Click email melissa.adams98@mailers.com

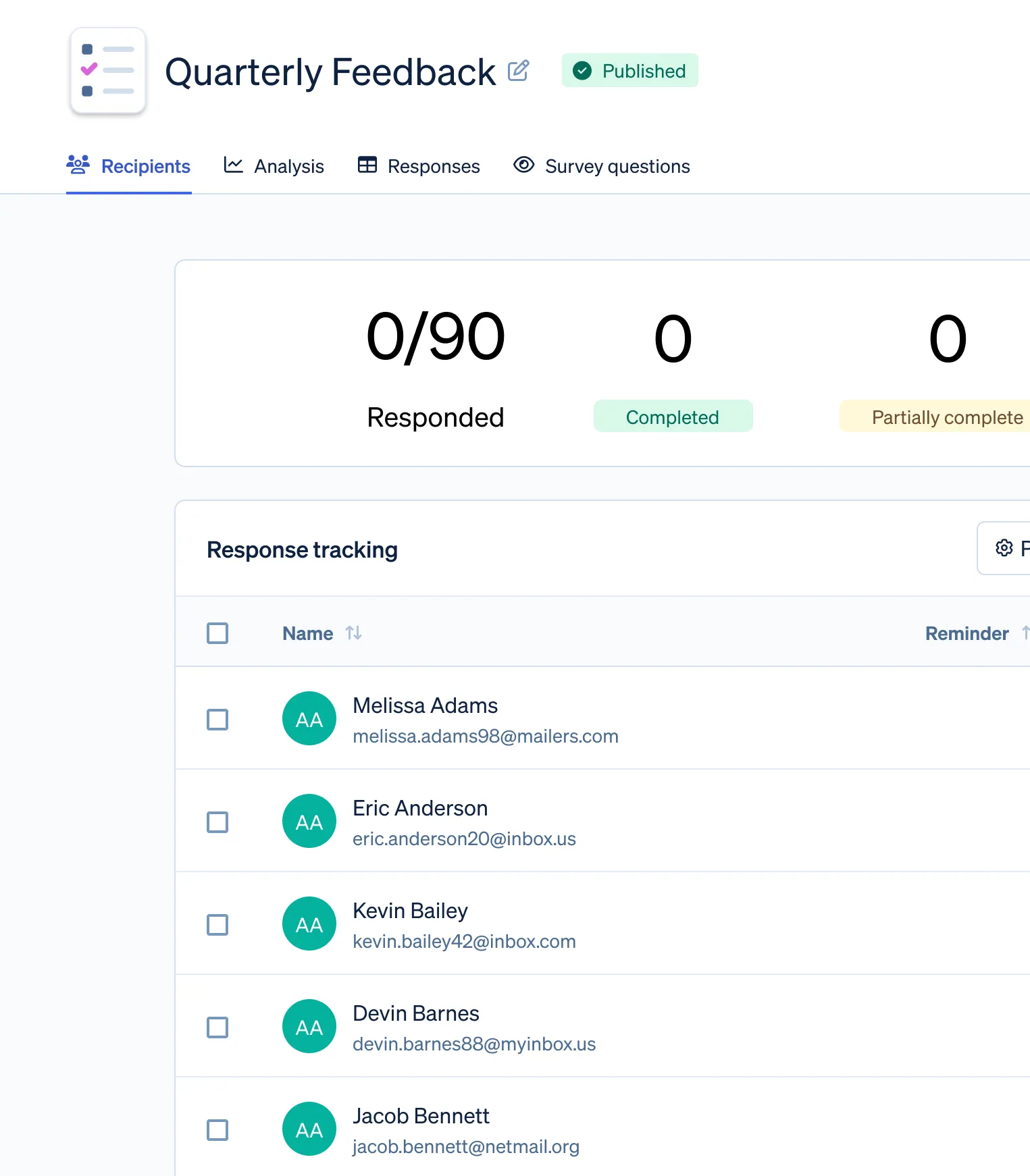click(486, 736)
